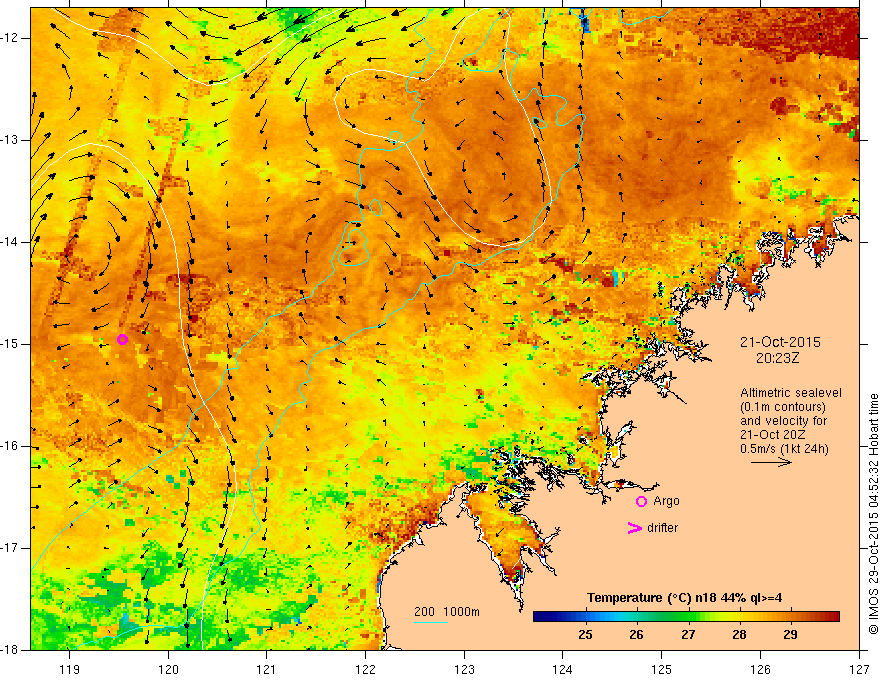880x680 pixels.
Task: Click the latitude -12 axis label
Action: point(11,38)
